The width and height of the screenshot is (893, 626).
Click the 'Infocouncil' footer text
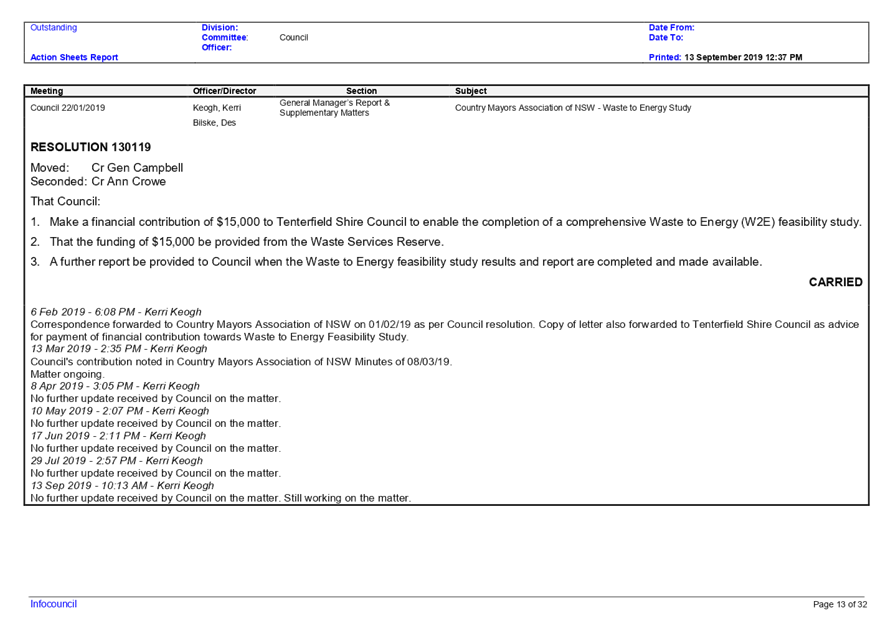coord(54,604)
